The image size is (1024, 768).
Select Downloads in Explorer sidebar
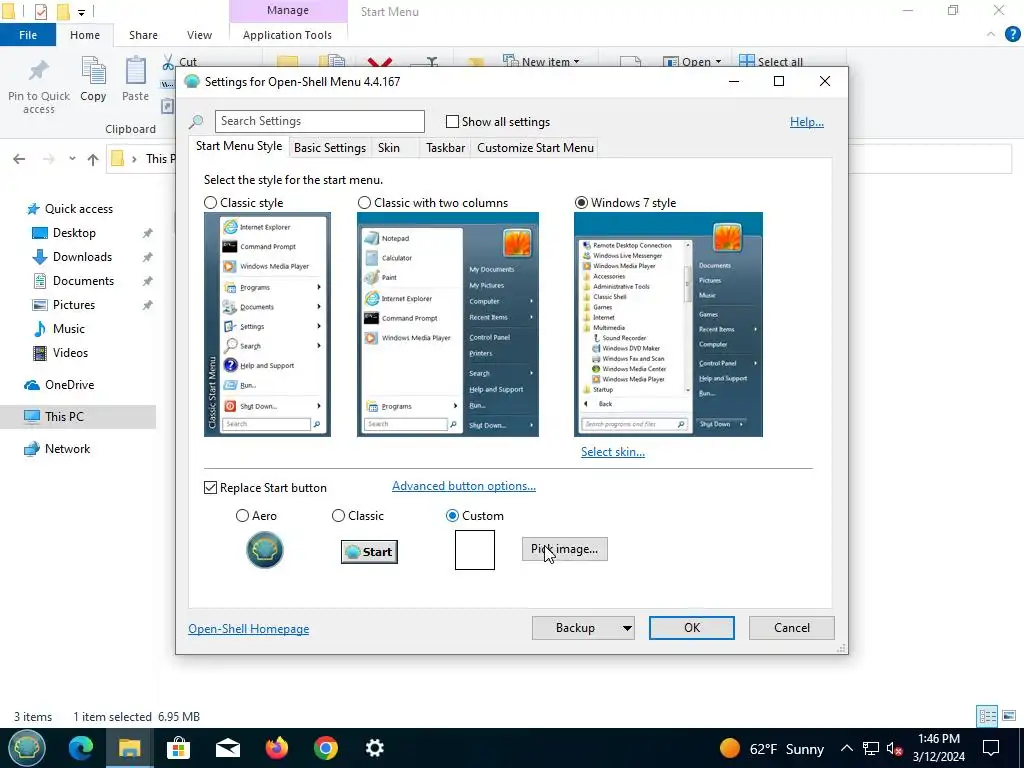pos(82,257)
